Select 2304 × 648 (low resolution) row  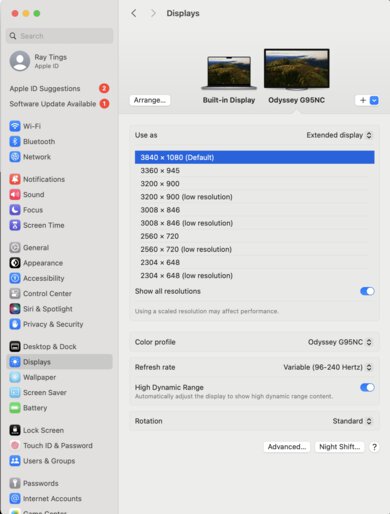tap(255, 275)
